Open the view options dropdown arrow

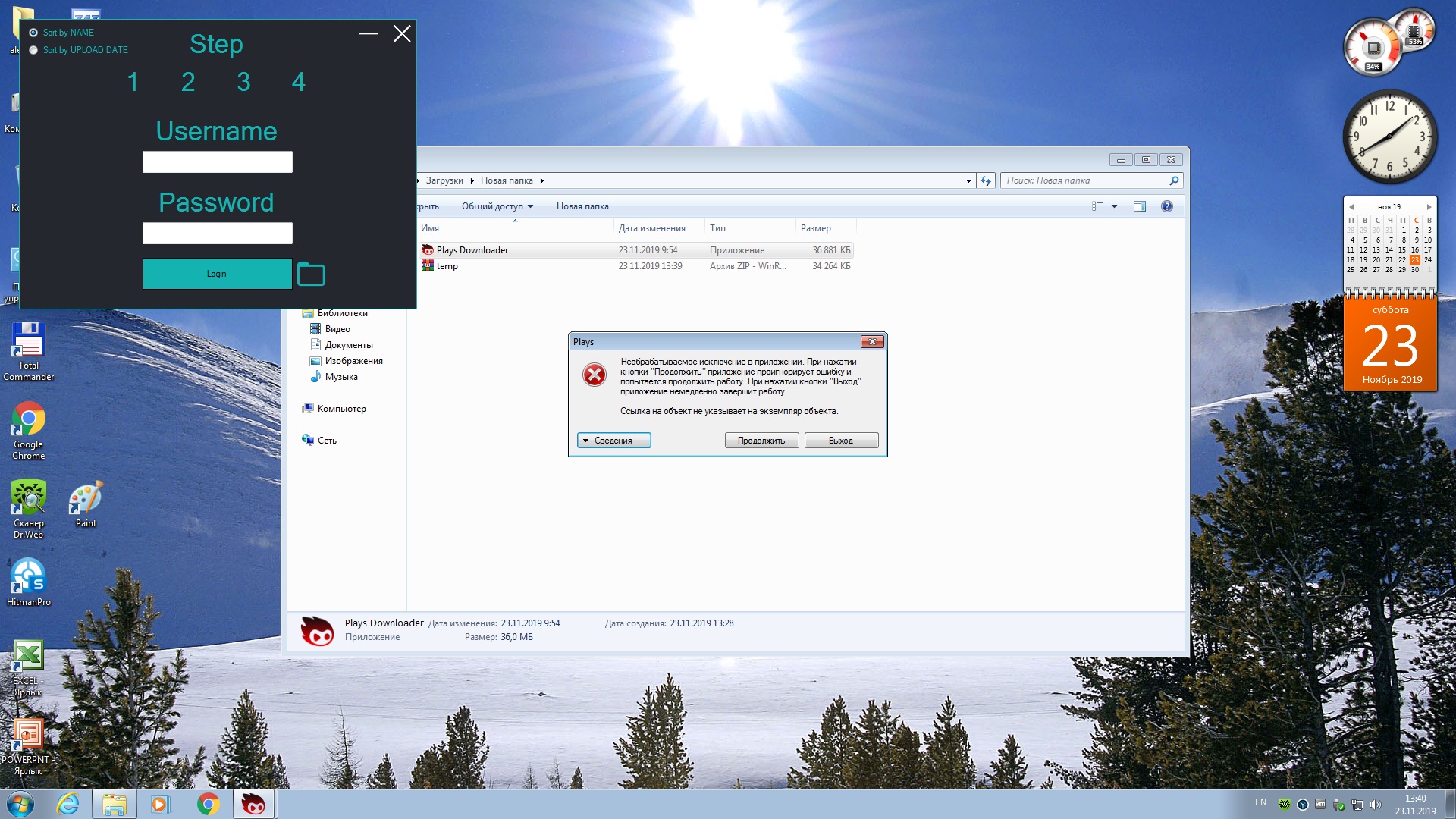coord(1114,206)
